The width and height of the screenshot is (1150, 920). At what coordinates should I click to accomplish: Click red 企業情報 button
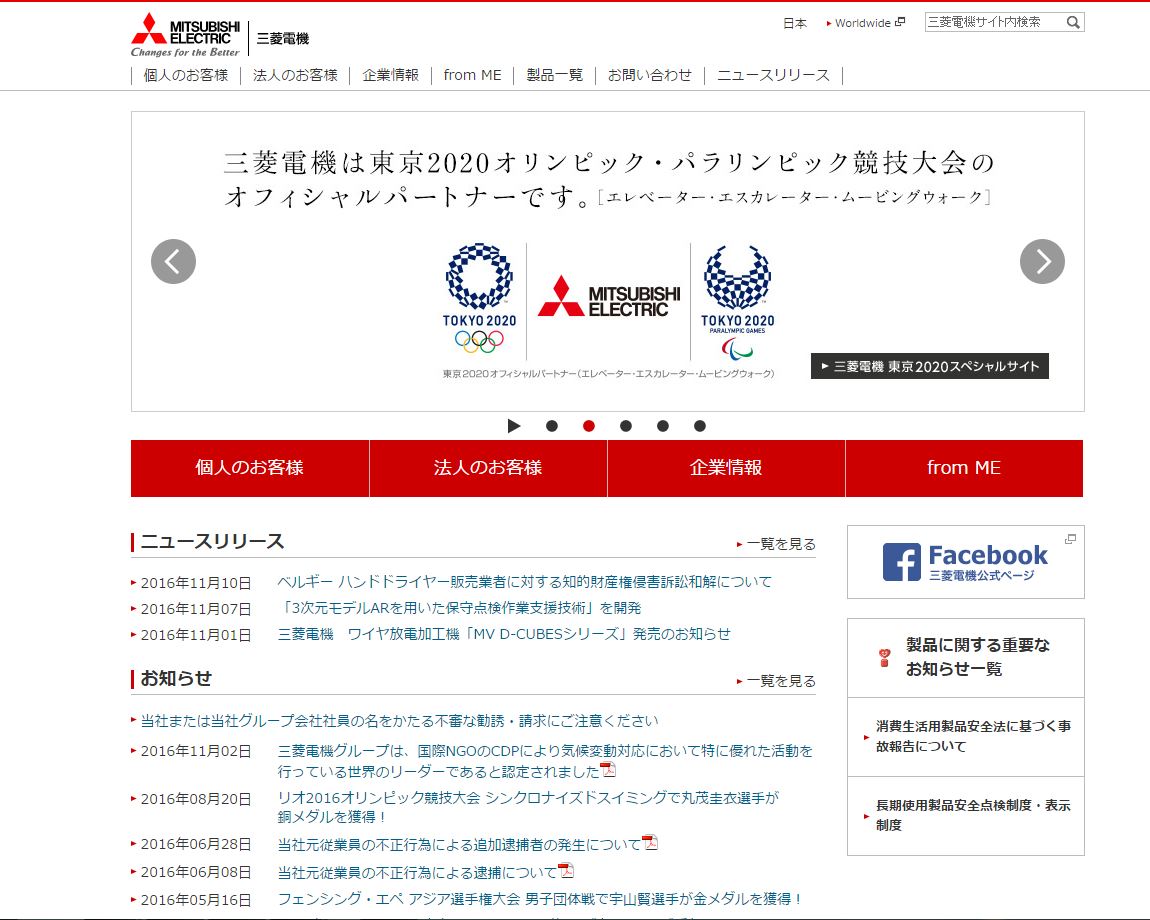(726, 468)
